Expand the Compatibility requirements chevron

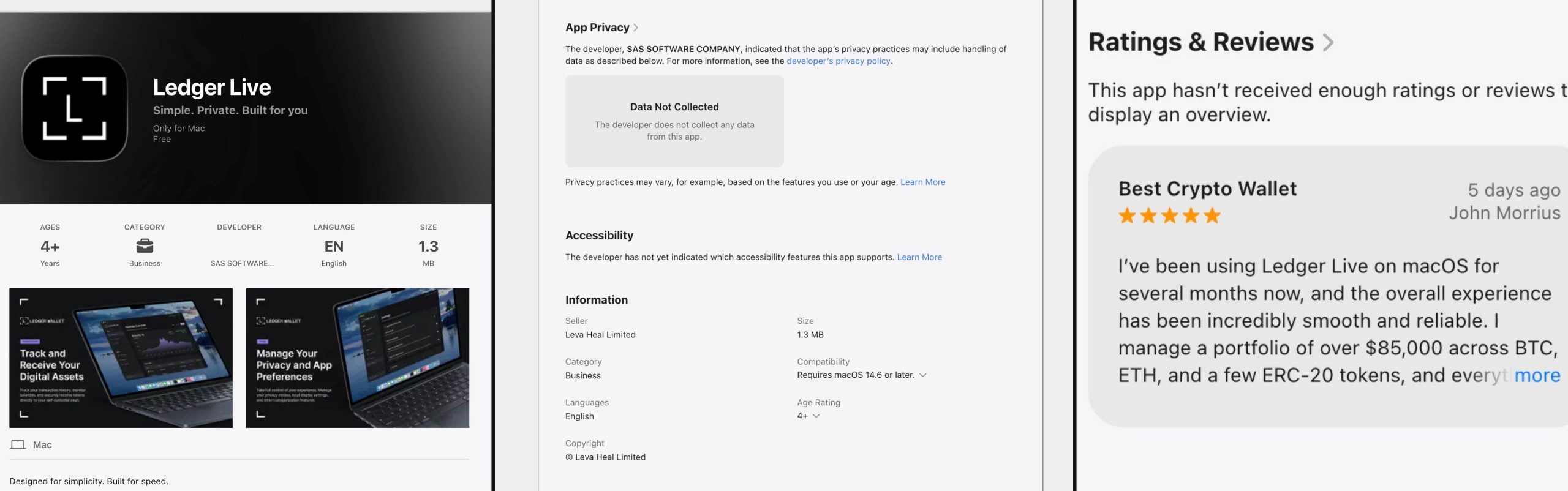click(923, 375)
